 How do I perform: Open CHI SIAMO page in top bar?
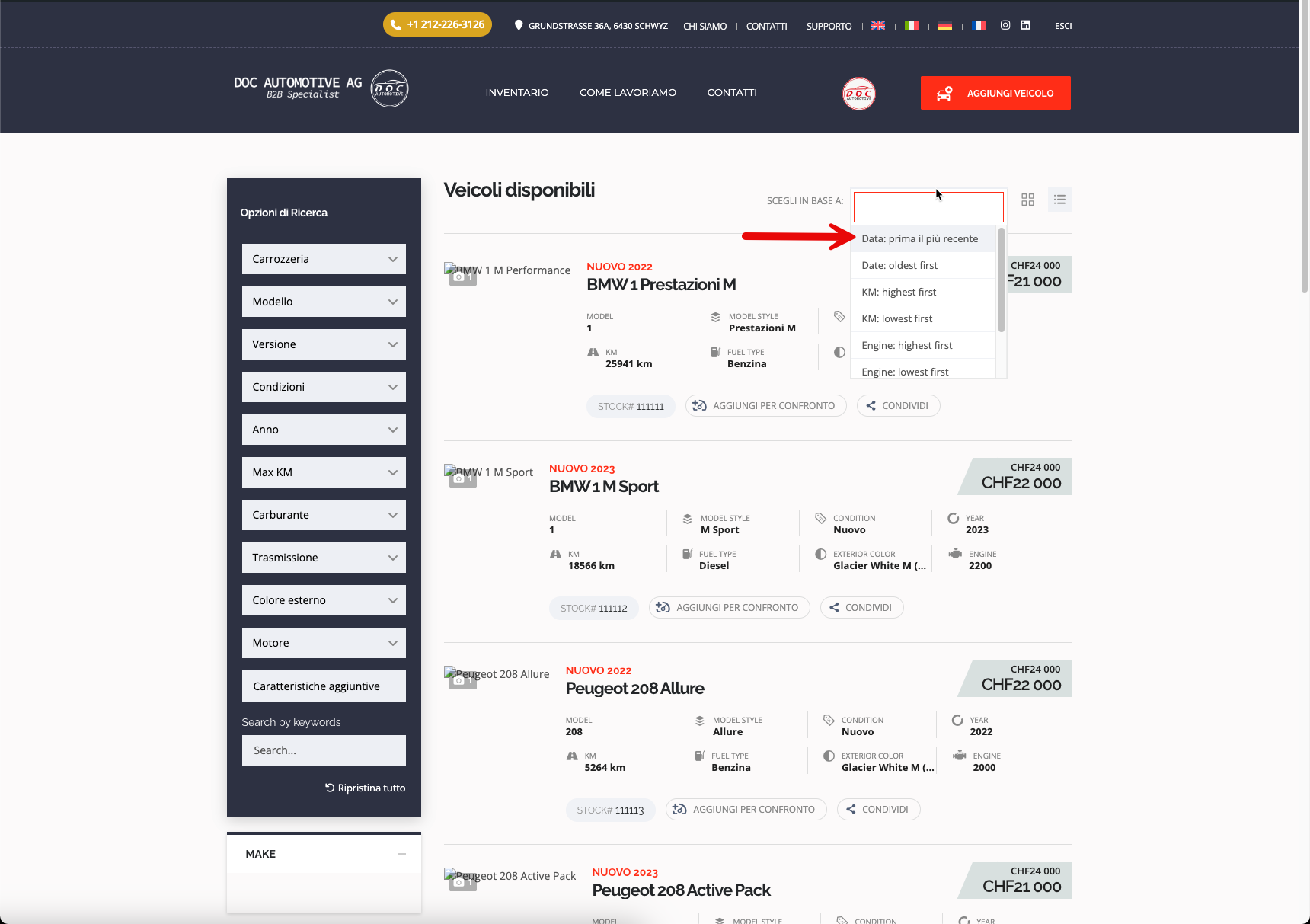705,26
